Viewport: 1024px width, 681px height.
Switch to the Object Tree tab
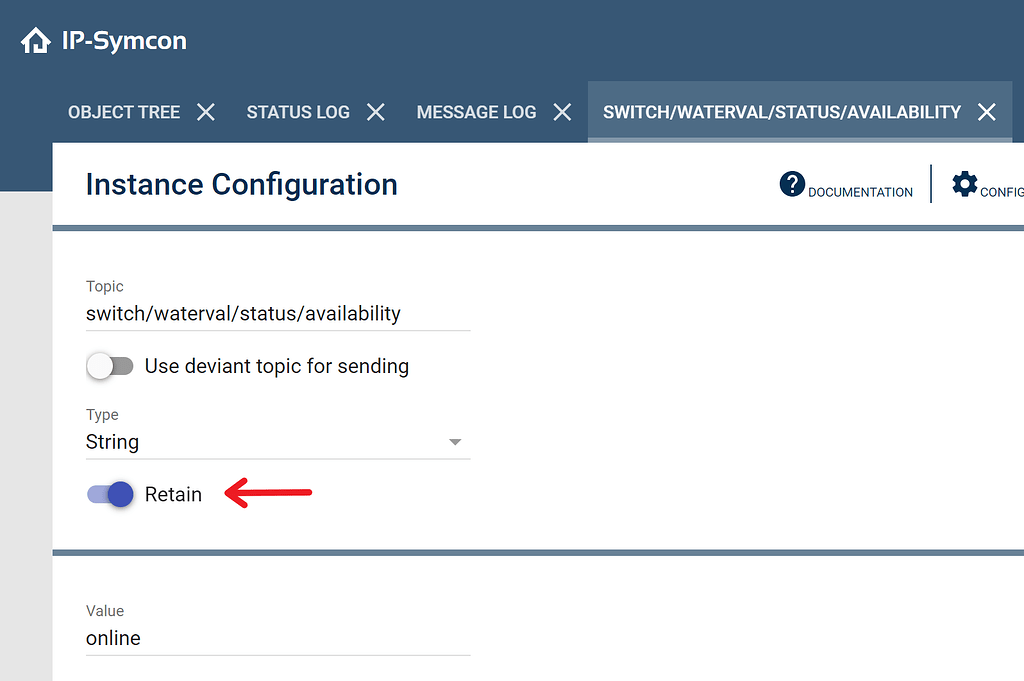(124, 112)
